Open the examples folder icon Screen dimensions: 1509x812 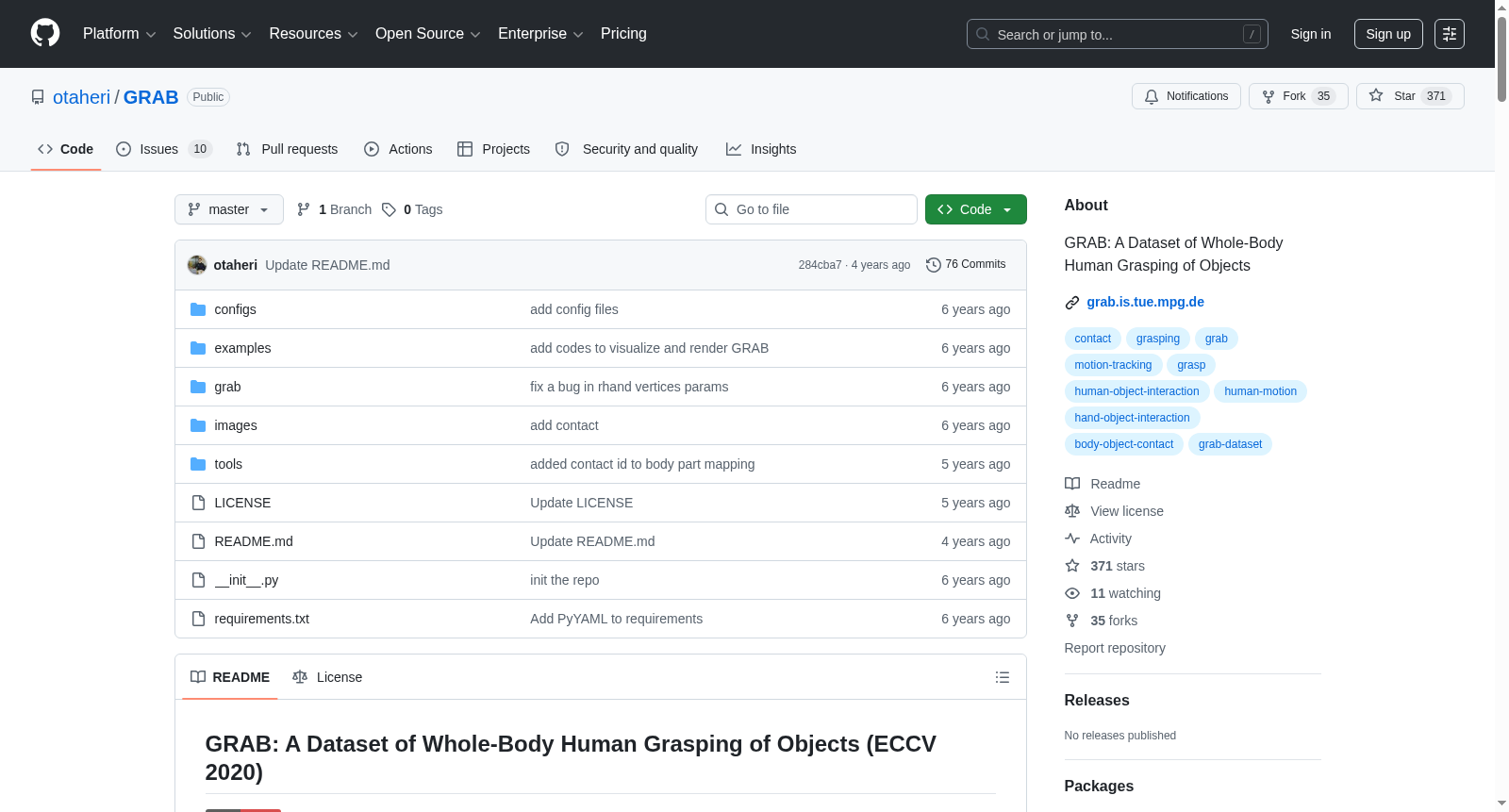coord(198,348)
